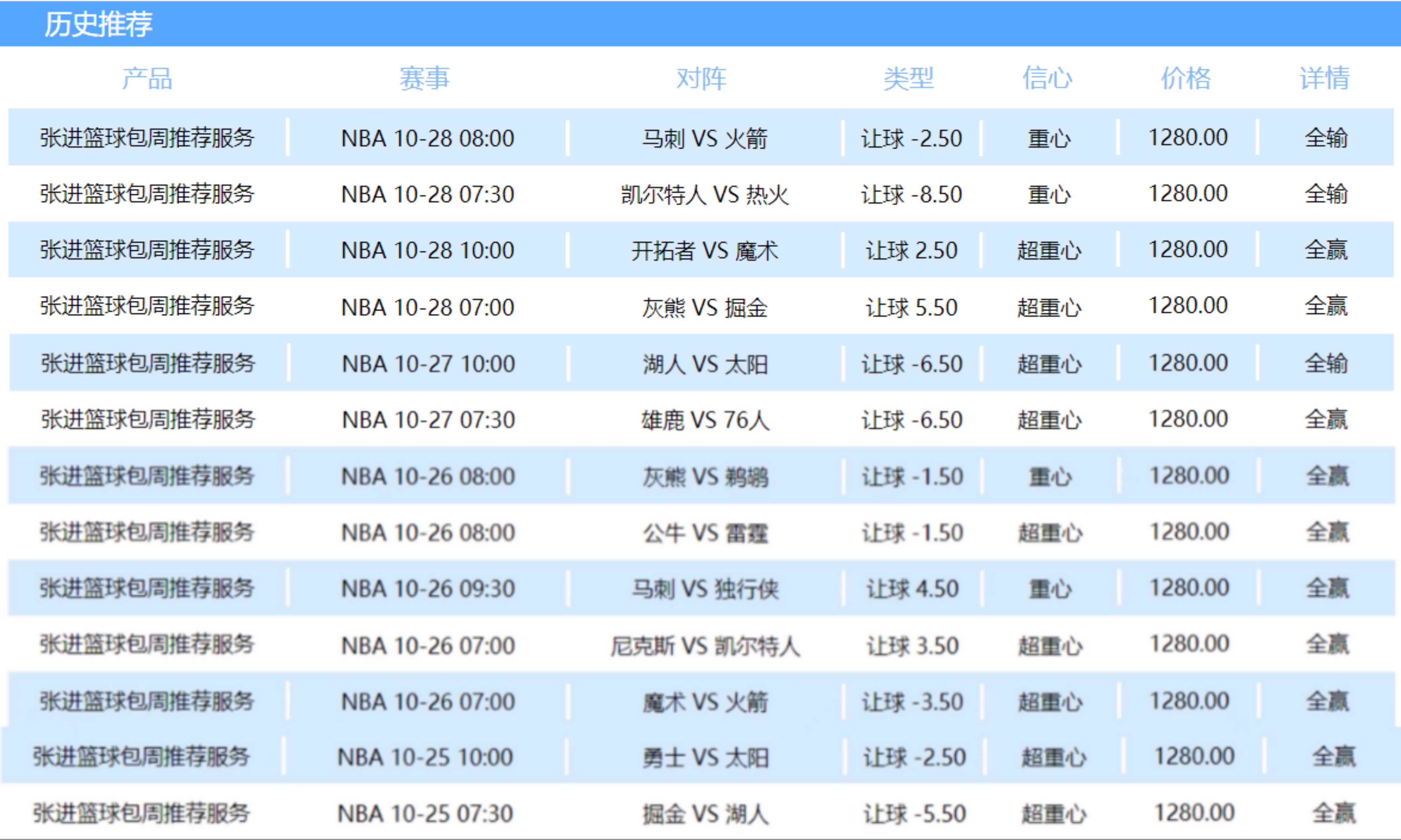
Task: Click 重心 confidence in 马刺 VS 火箭 row
Action: [1049, 138]
